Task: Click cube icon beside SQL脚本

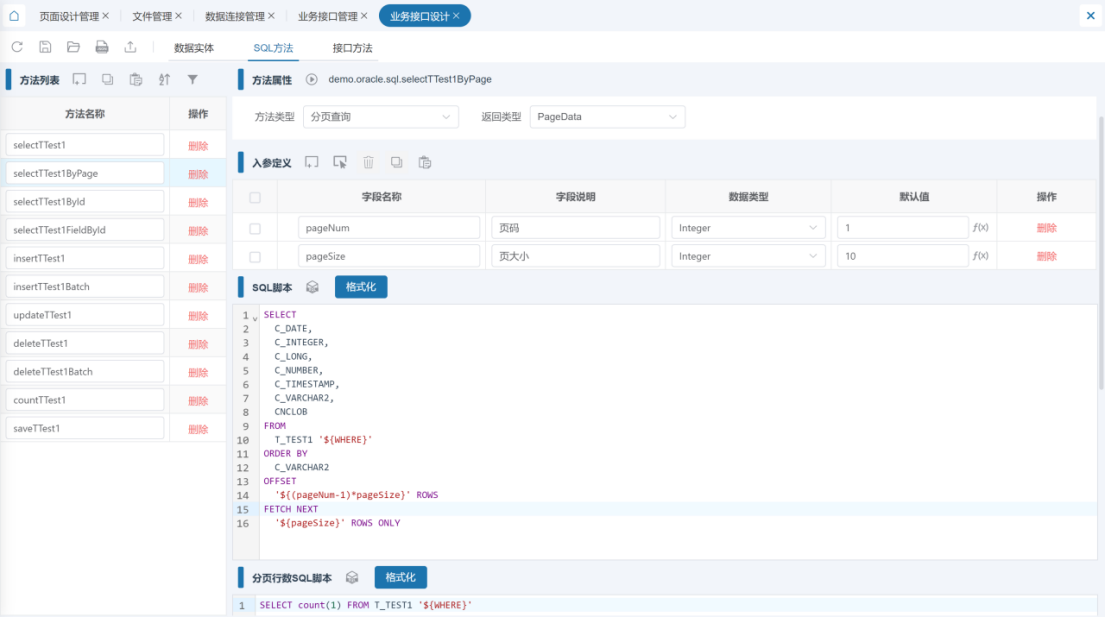Action: pos(312,287)
